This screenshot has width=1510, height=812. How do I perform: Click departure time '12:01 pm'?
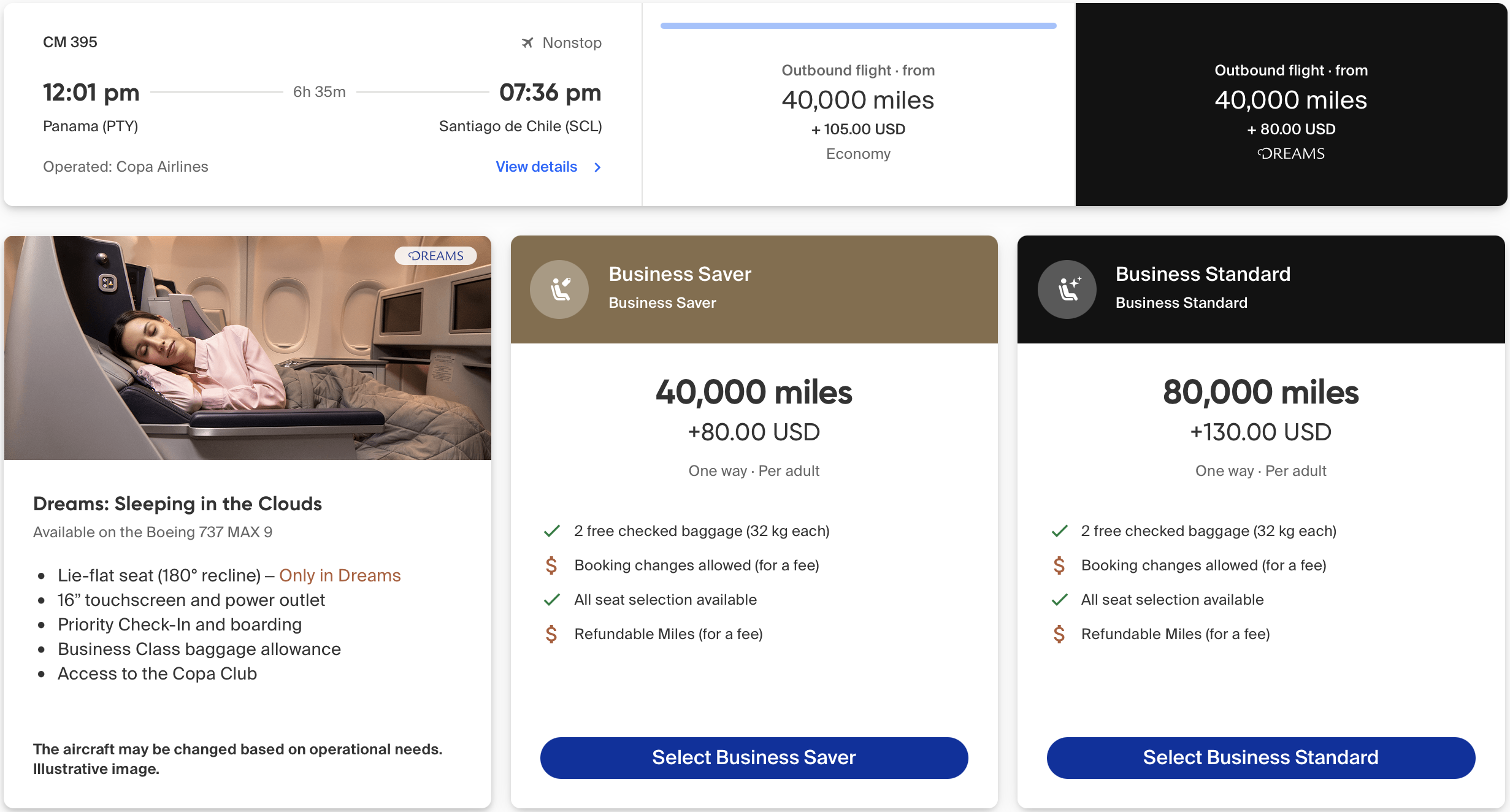(91, 93)
